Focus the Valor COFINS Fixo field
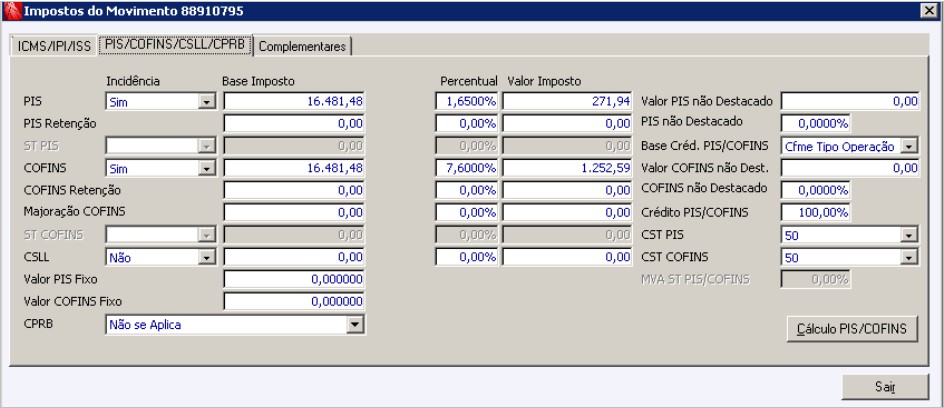The width and height of the screenshot is (944, 408). tap(294, 302)
